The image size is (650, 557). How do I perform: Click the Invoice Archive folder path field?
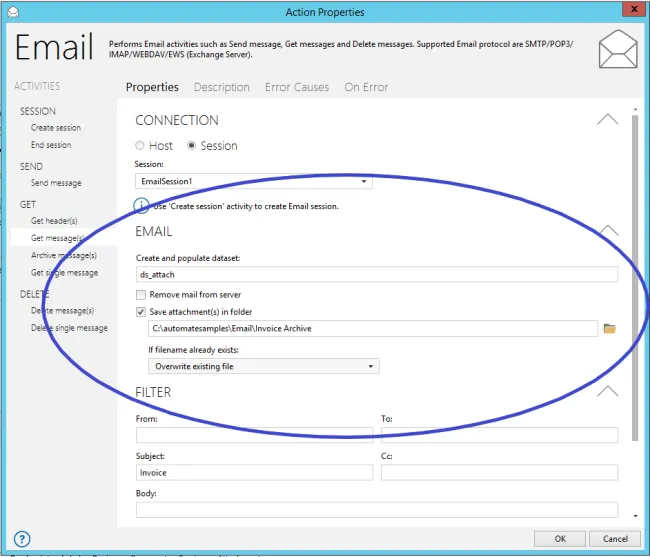tap(373, 329)
